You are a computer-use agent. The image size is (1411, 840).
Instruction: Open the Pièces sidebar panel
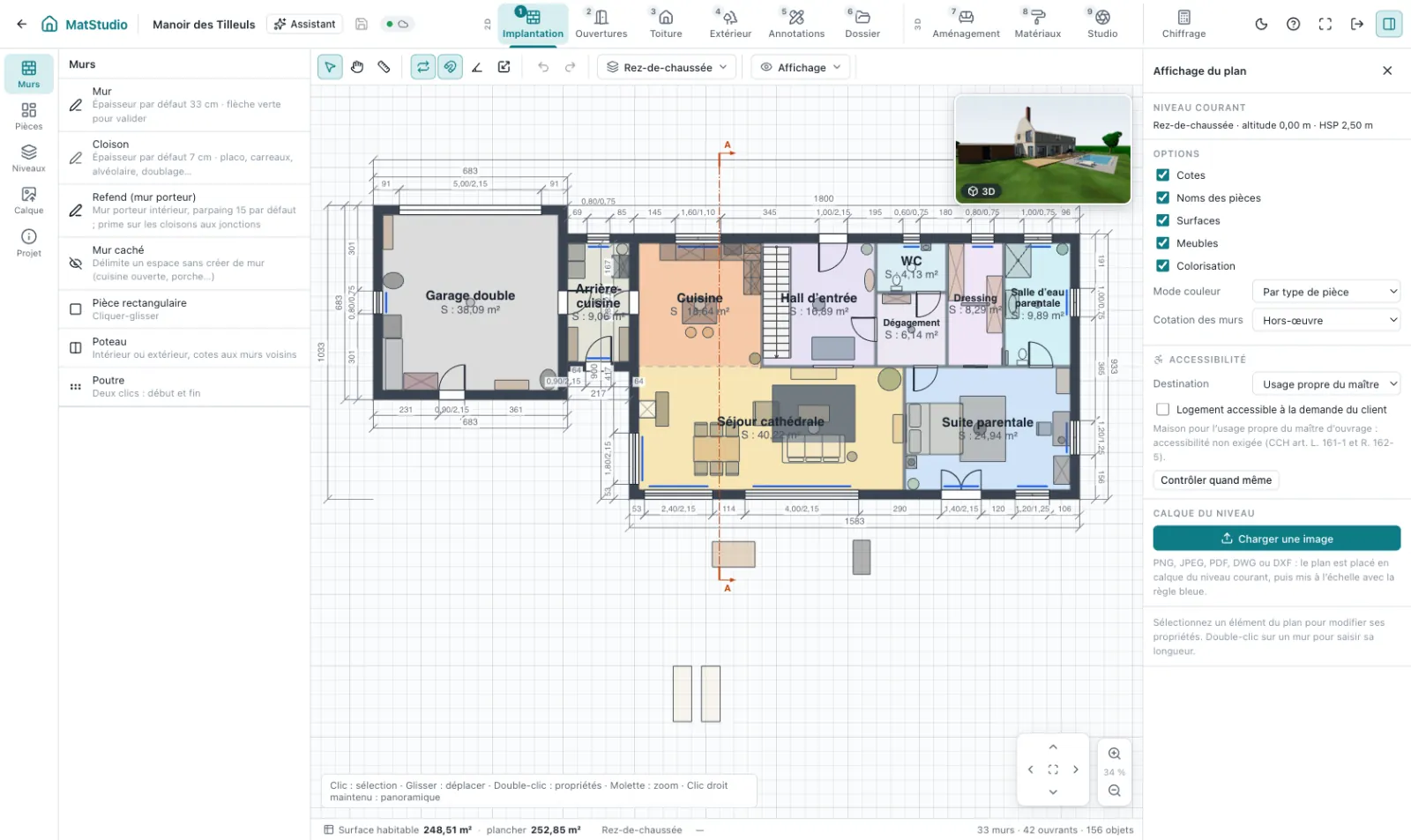click(x=29, y=115)
